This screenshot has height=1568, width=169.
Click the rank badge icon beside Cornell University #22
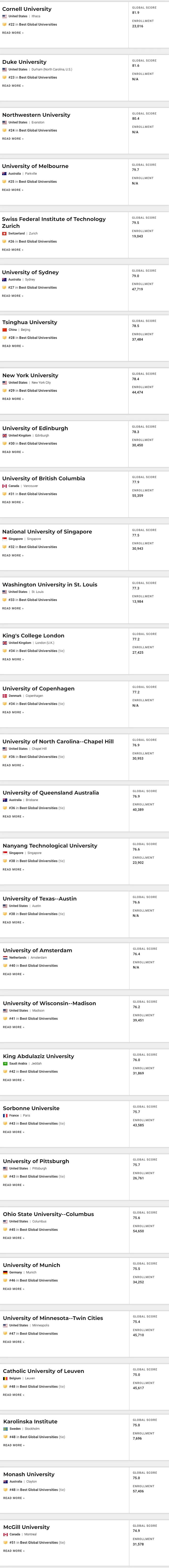4,24
